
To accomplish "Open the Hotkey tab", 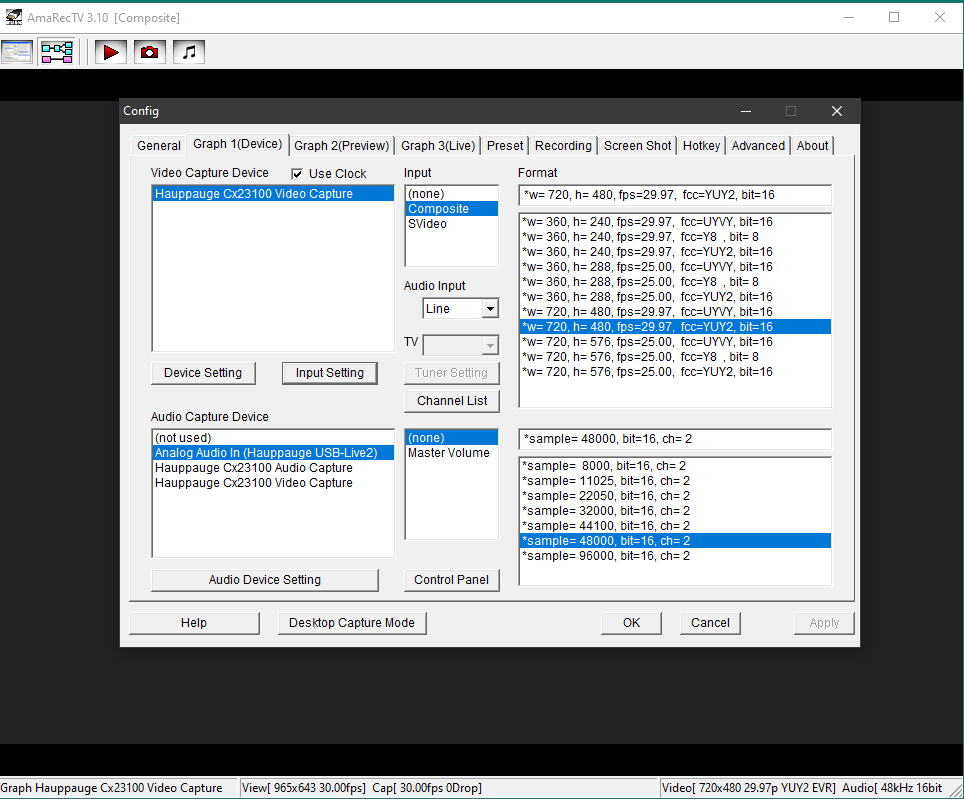I will pyautogui.click(x=701, y=146).
